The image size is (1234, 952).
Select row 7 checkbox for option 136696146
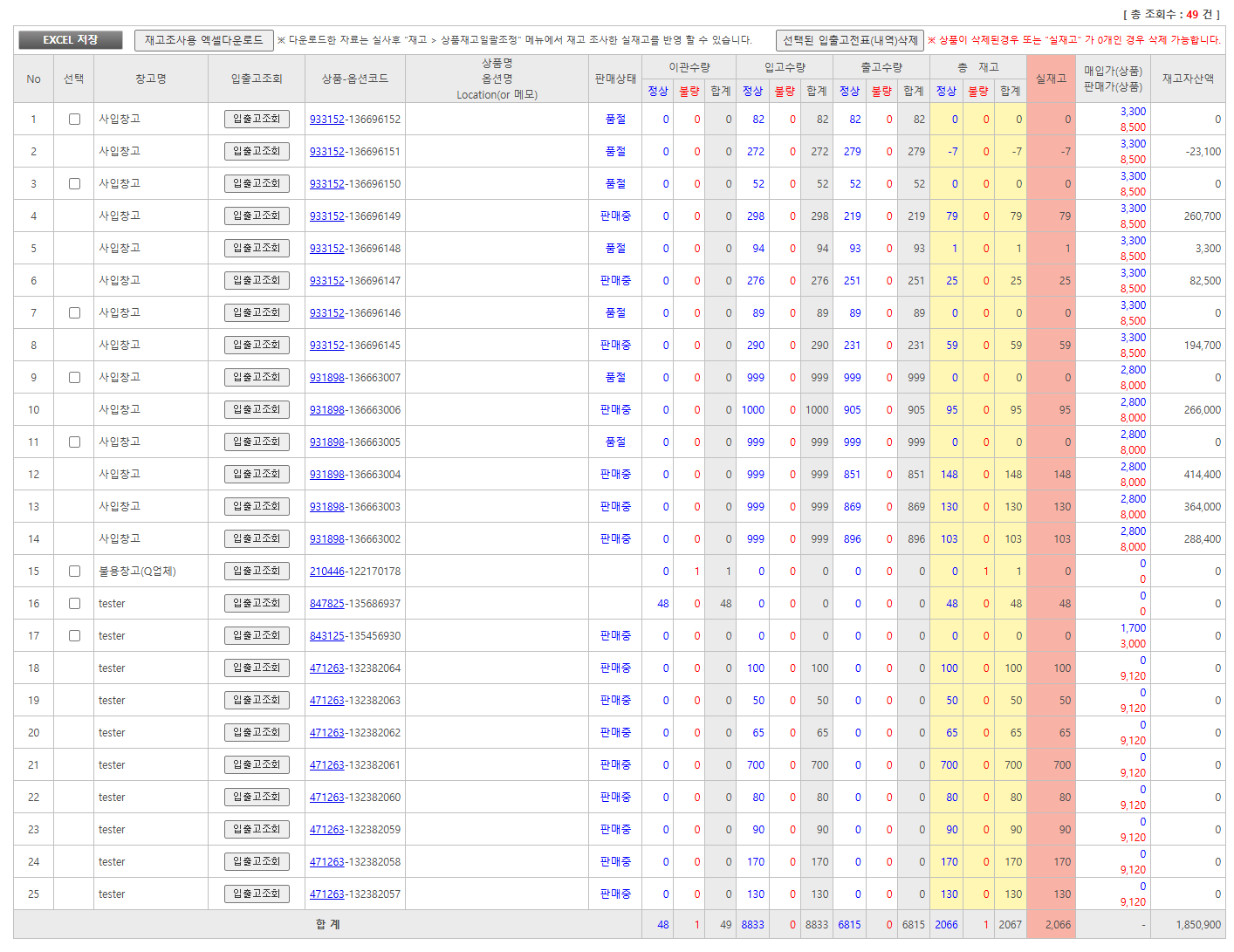pos(74,313)
